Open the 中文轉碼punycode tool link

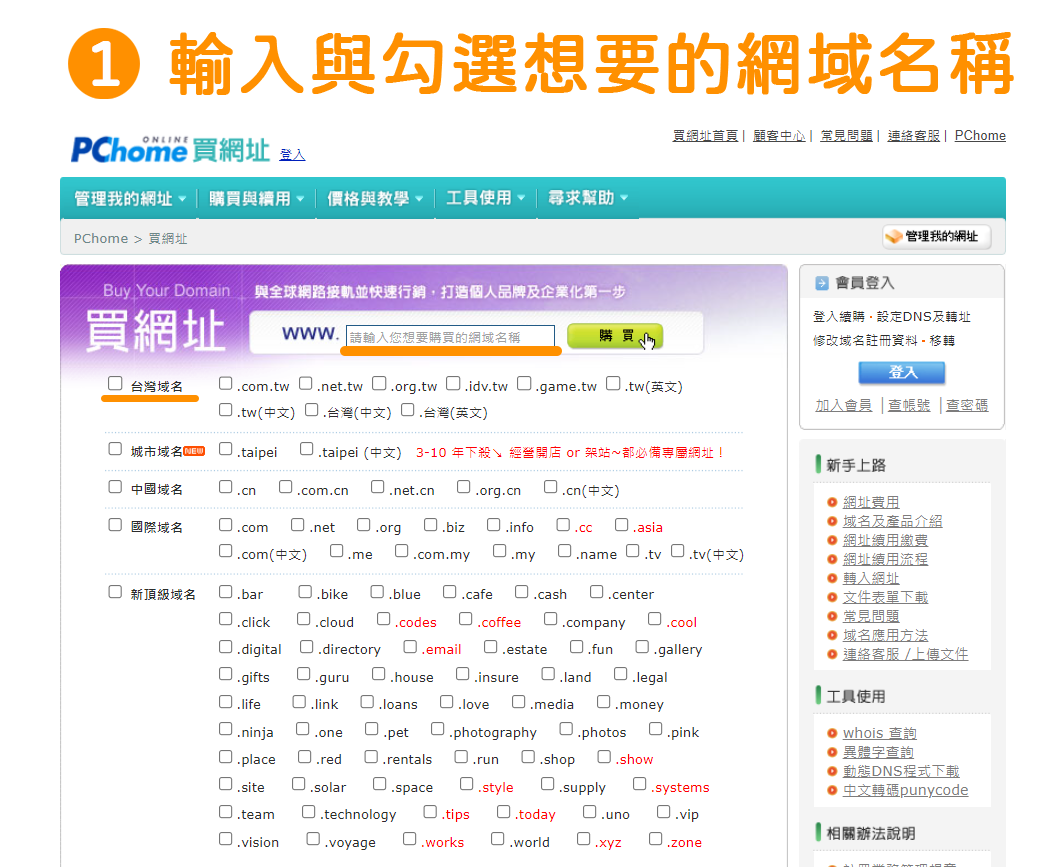pos(905,790)
